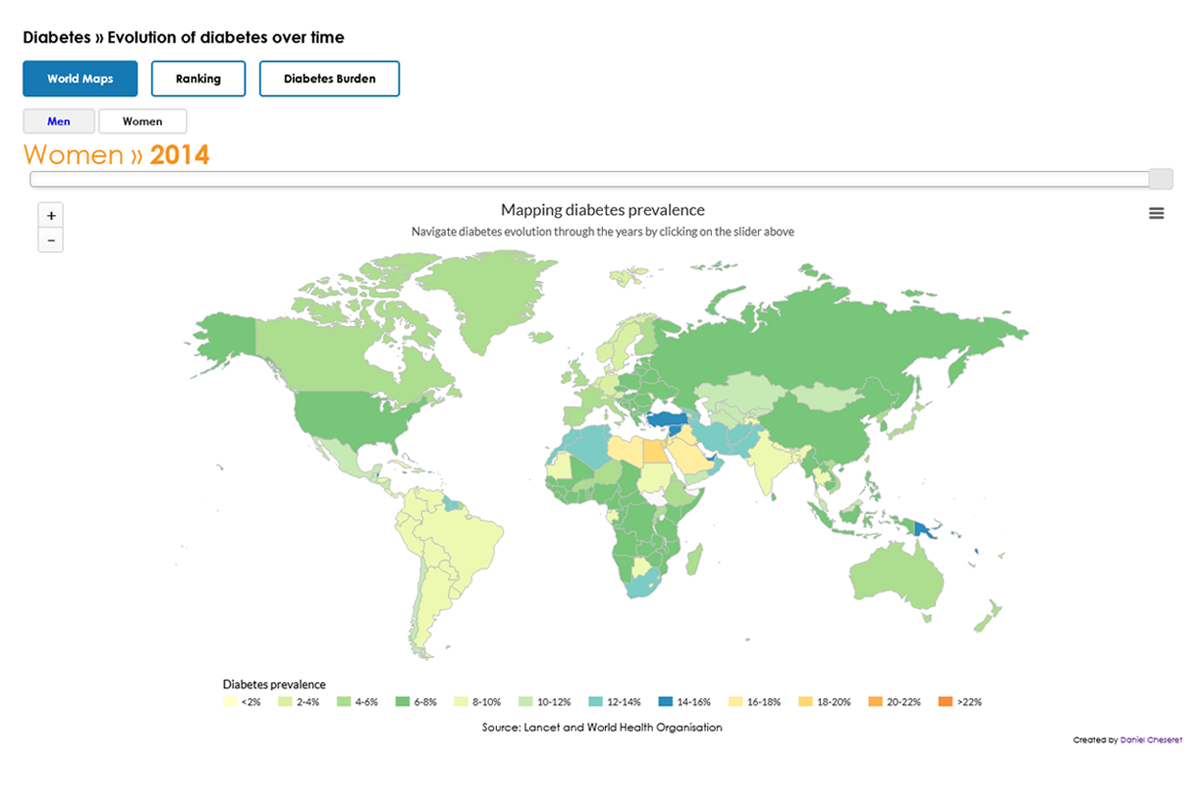Switch to the Diabetes Burden tab
1200x800 pixels.
pyautogui.click(x=329, y=78)
